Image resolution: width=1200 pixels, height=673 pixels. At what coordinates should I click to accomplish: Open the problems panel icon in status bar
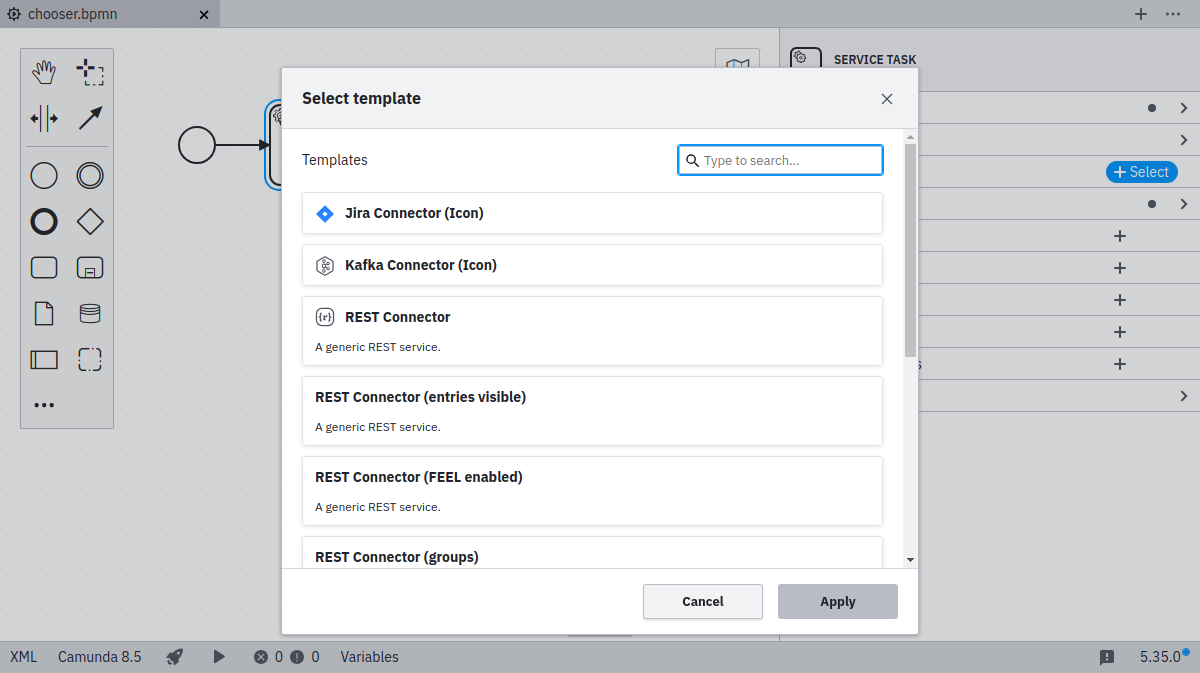pyautogui.click(x=1107, y=657)
